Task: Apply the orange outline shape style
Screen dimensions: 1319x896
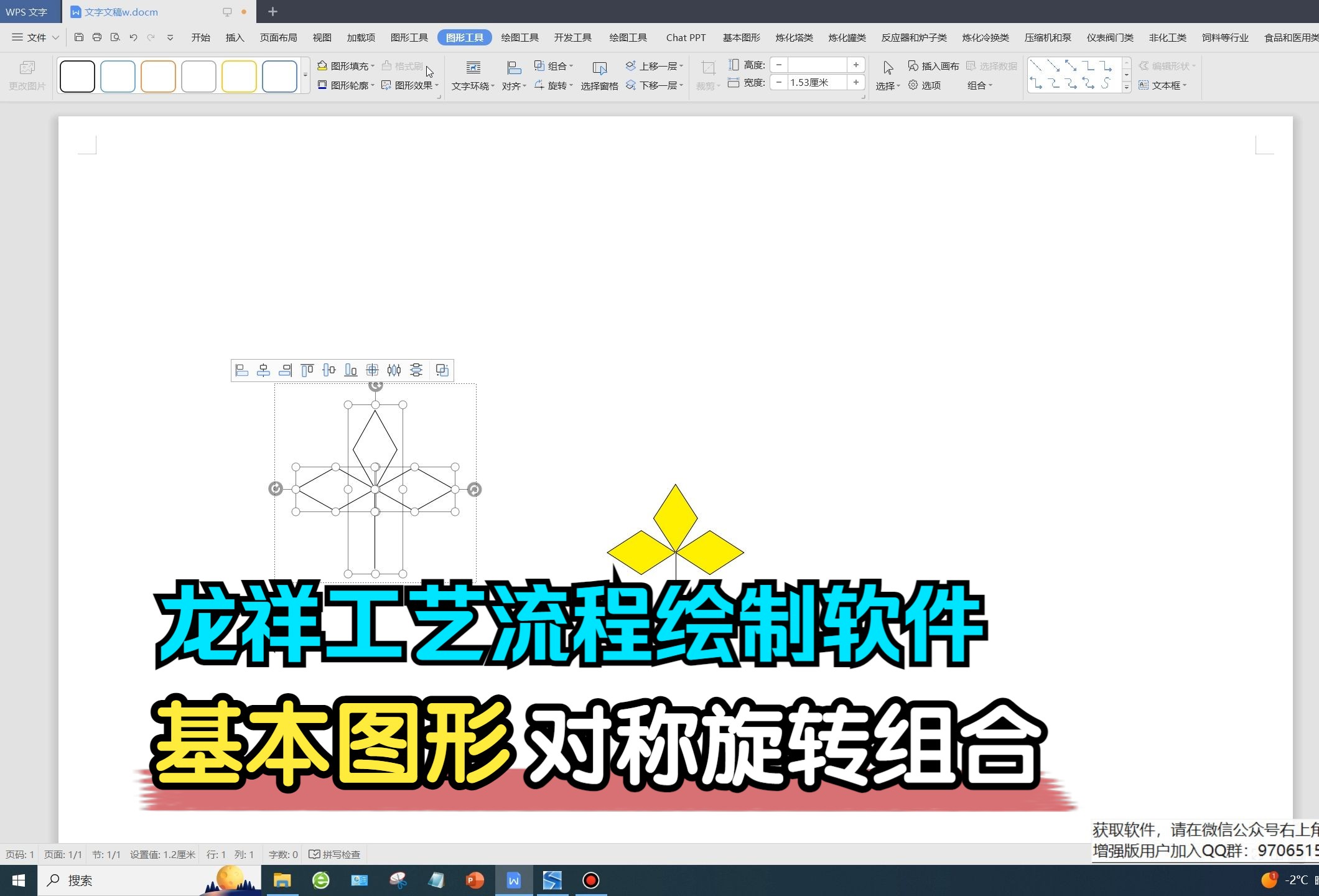Action: (x=158, y=76)
